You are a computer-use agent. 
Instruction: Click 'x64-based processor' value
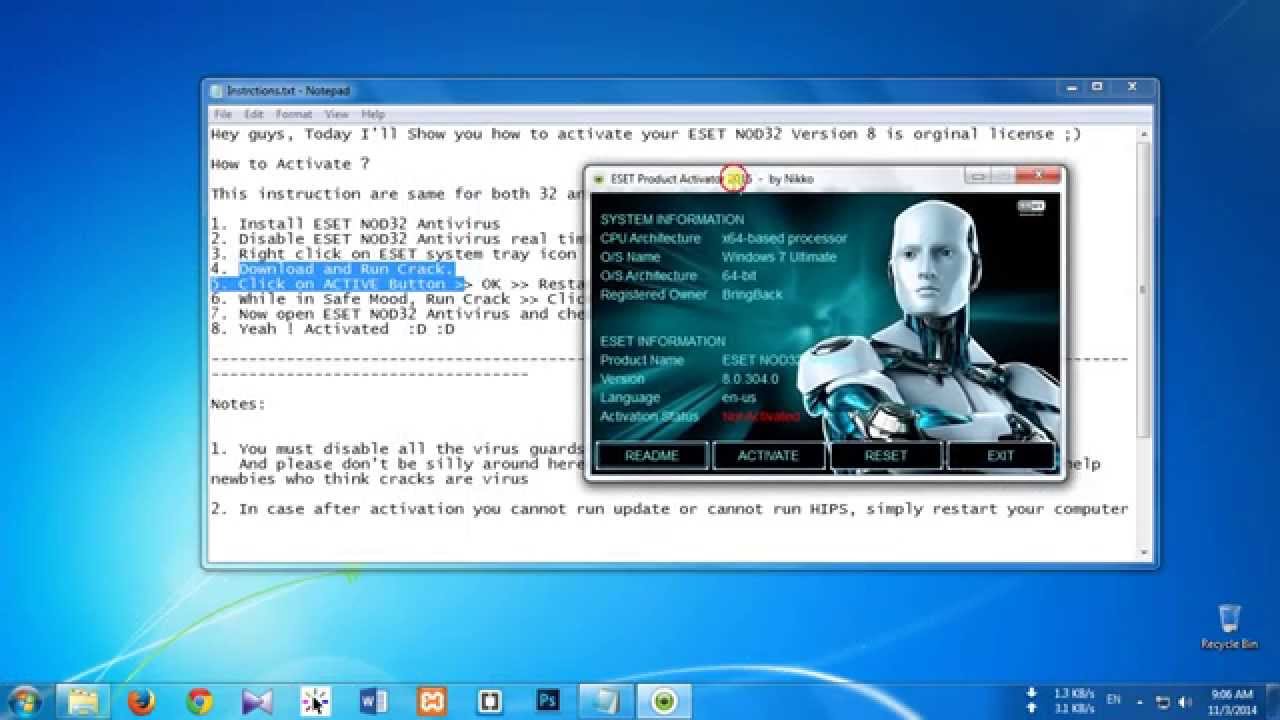coord(784,238)
